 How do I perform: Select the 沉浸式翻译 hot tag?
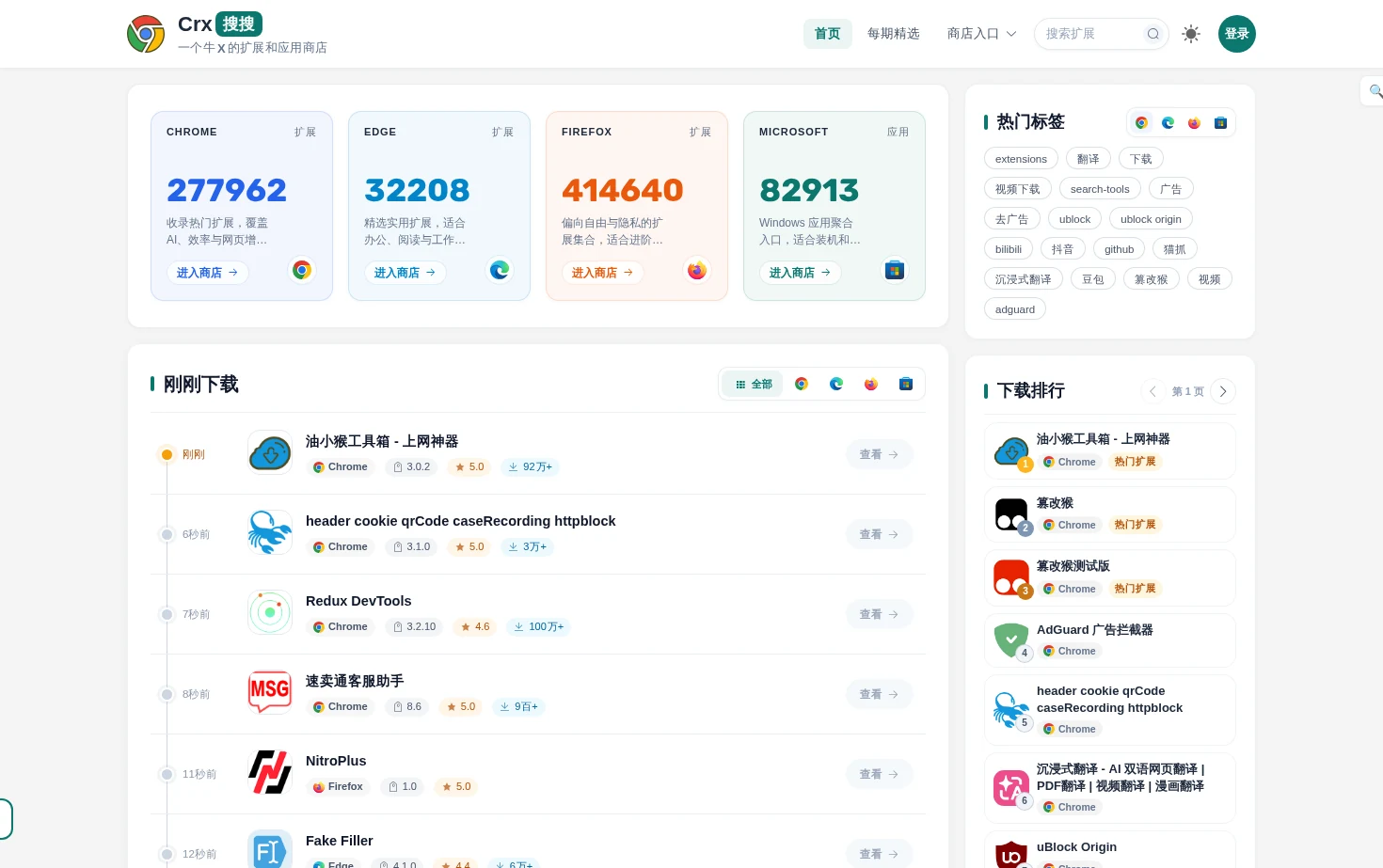pos(1024,279)
